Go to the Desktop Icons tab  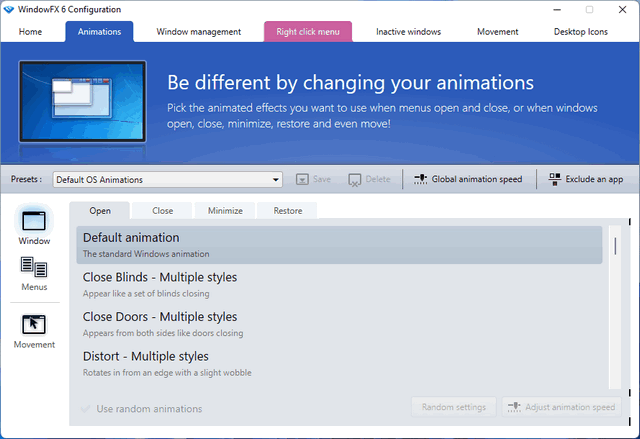click(x=580, y=32)
